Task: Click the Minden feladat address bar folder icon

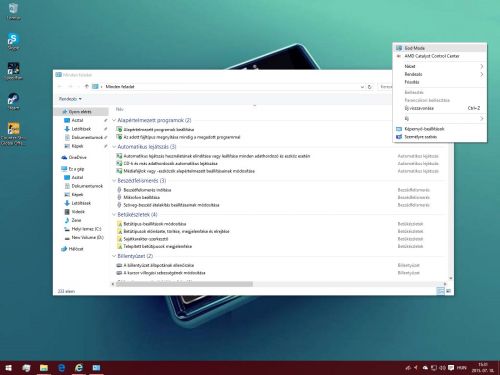Action: 95,86
